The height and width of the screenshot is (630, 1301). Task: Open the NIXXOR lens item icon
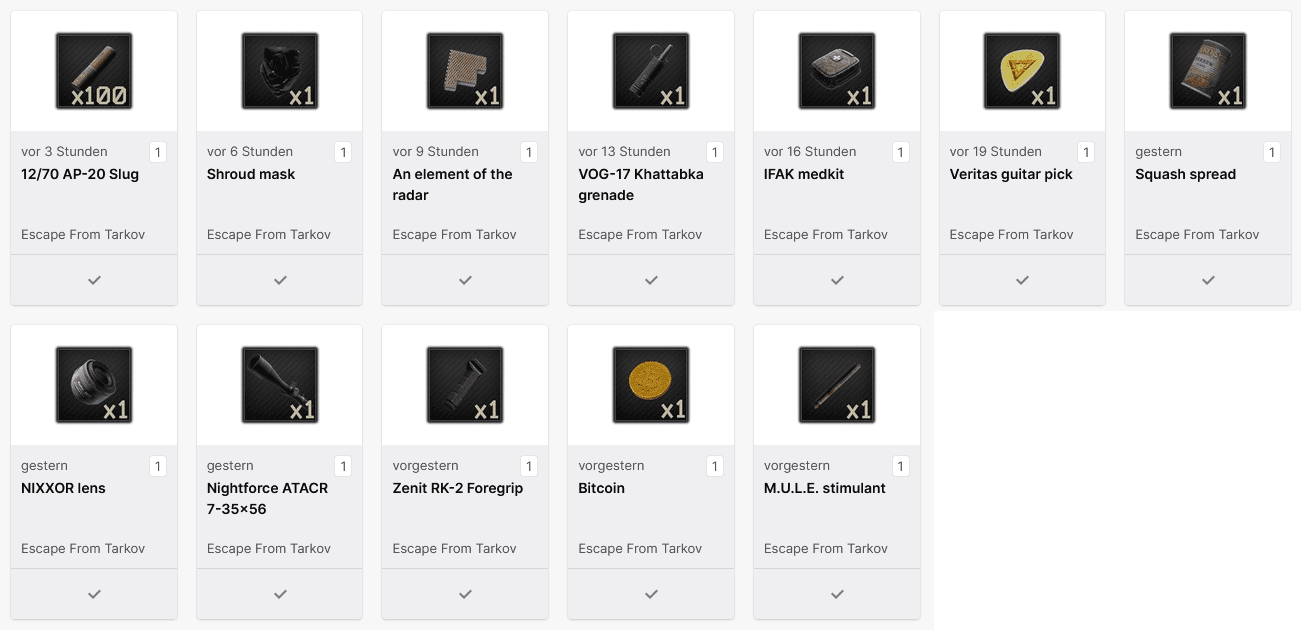click(x=94, y=385)
